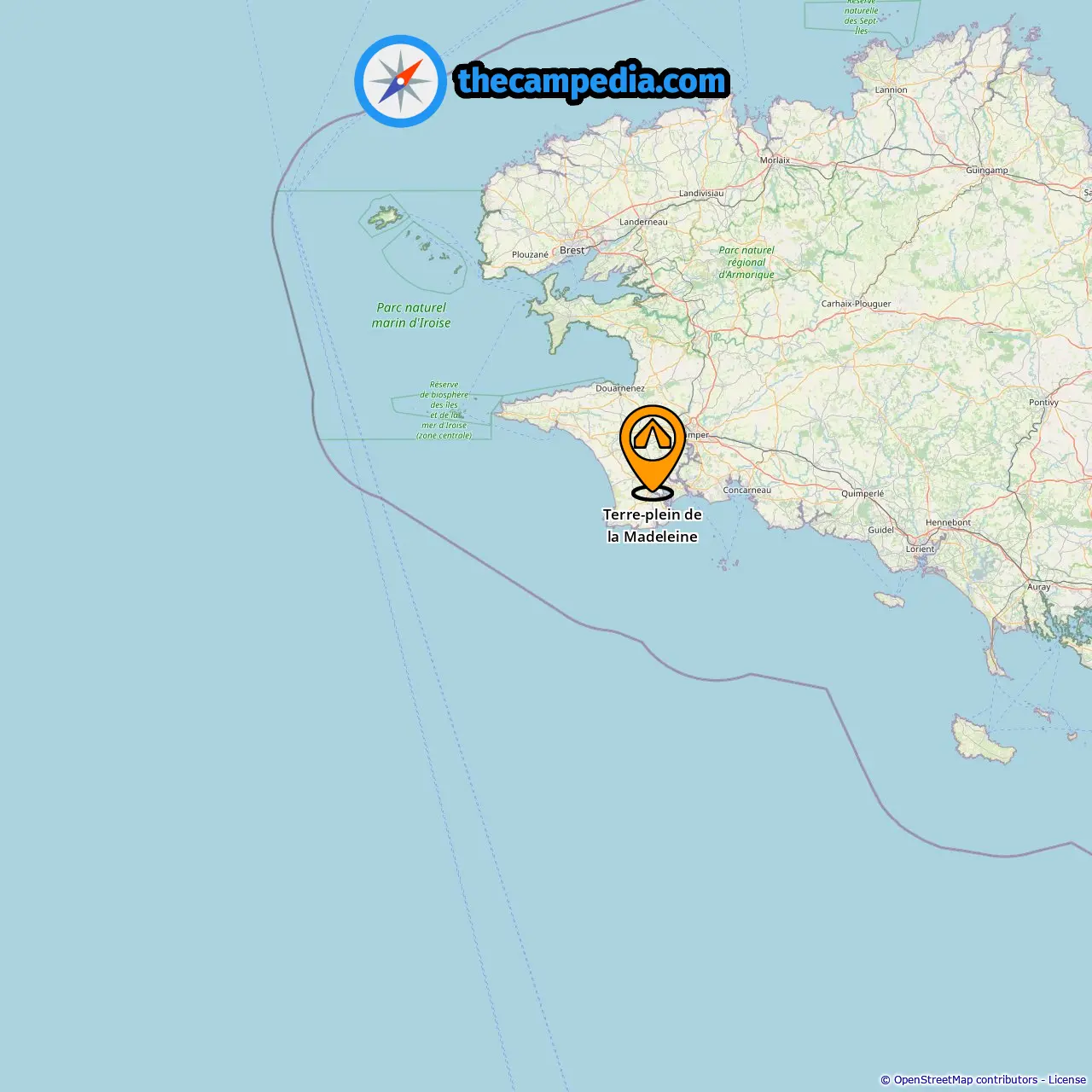Click the Lannion town label
This screenshot has height=1092, width=1092.
[x=892, y=90]
